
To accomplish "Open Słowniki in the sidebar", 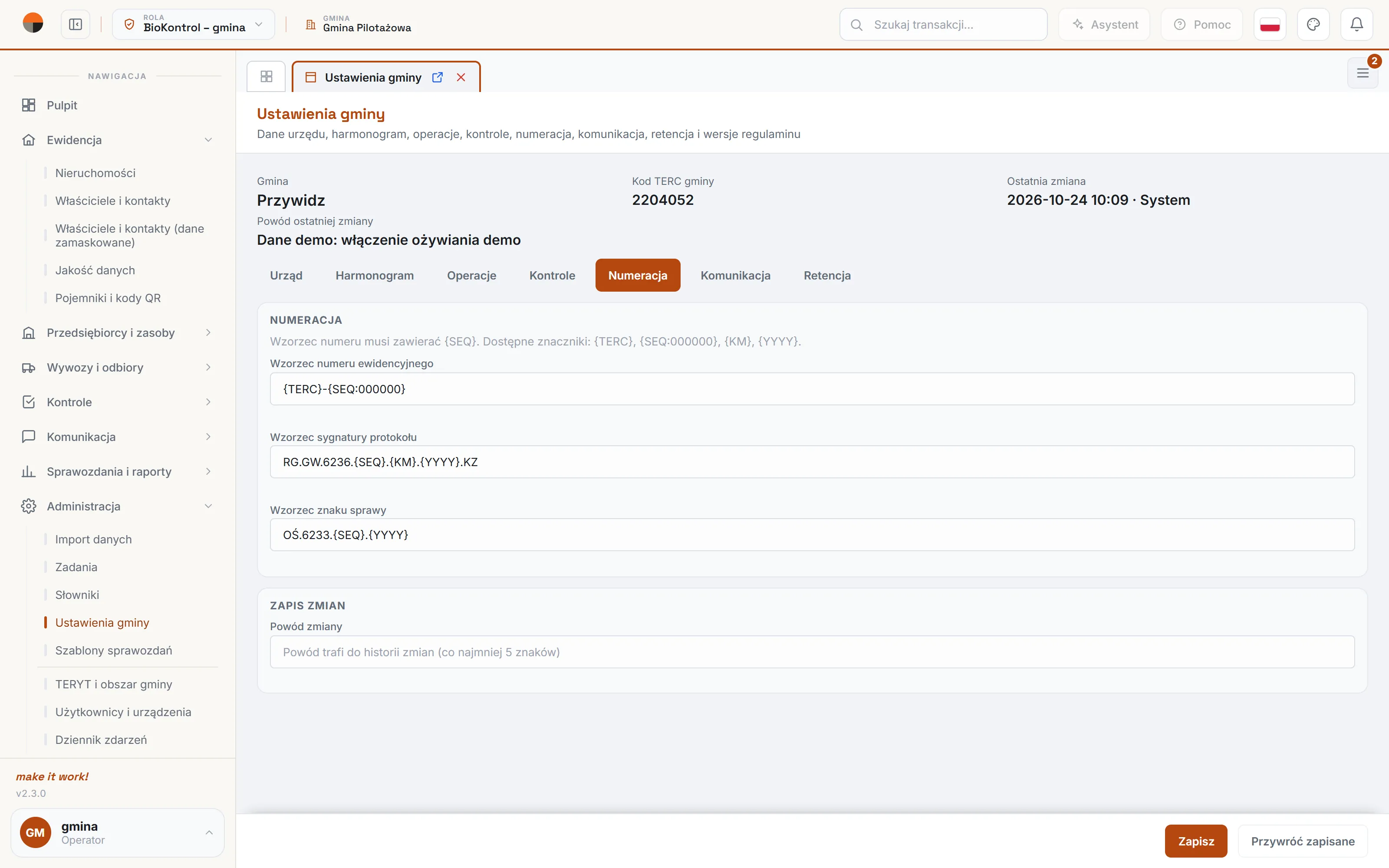I will pyautogui.click(x=77, y=595).
